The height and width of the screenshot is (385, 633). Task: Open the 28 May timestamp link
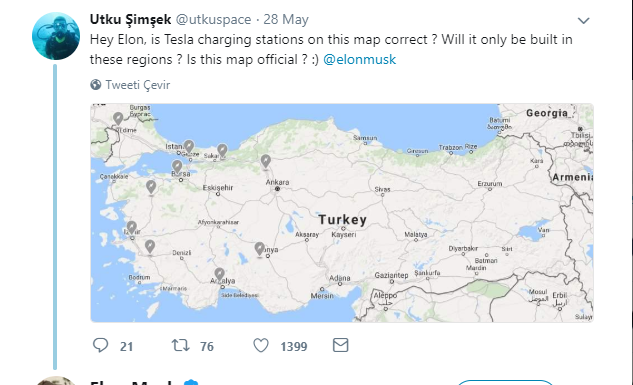tap(286, 19)
